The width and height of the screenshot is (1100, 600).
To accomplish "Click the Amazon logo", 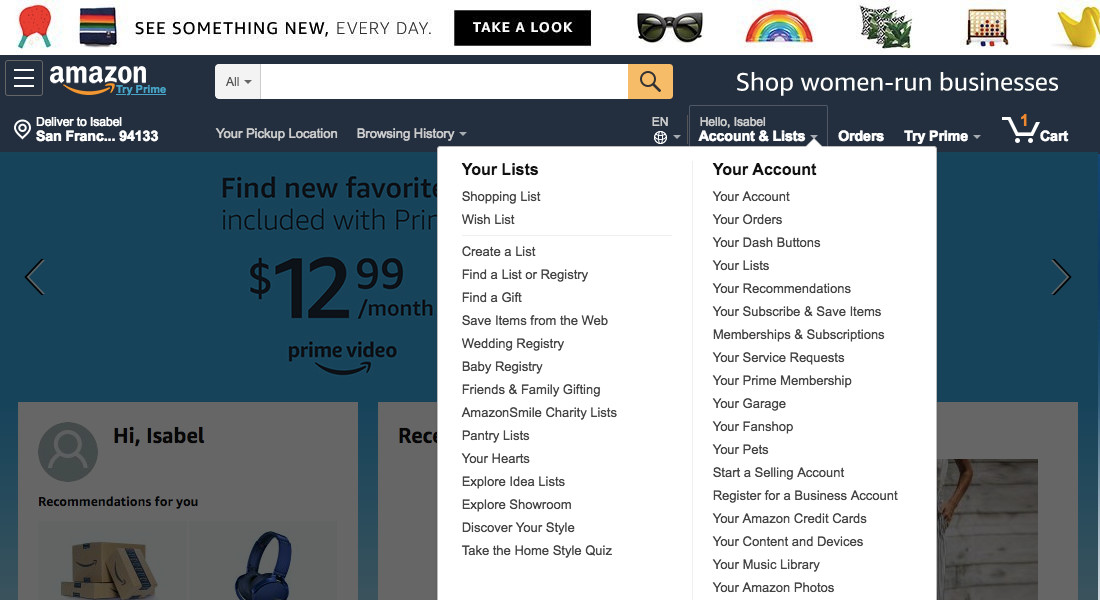I will point(98,78).
